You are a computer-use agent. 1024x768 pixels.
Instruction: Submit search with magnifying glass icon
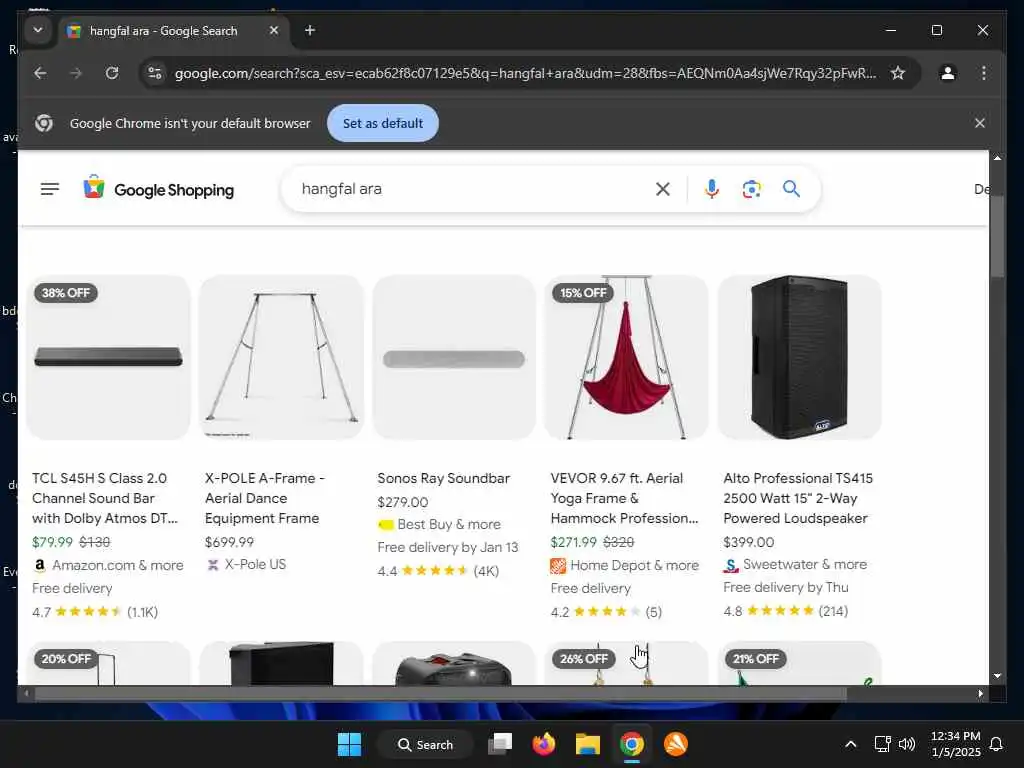pos(792,189)
